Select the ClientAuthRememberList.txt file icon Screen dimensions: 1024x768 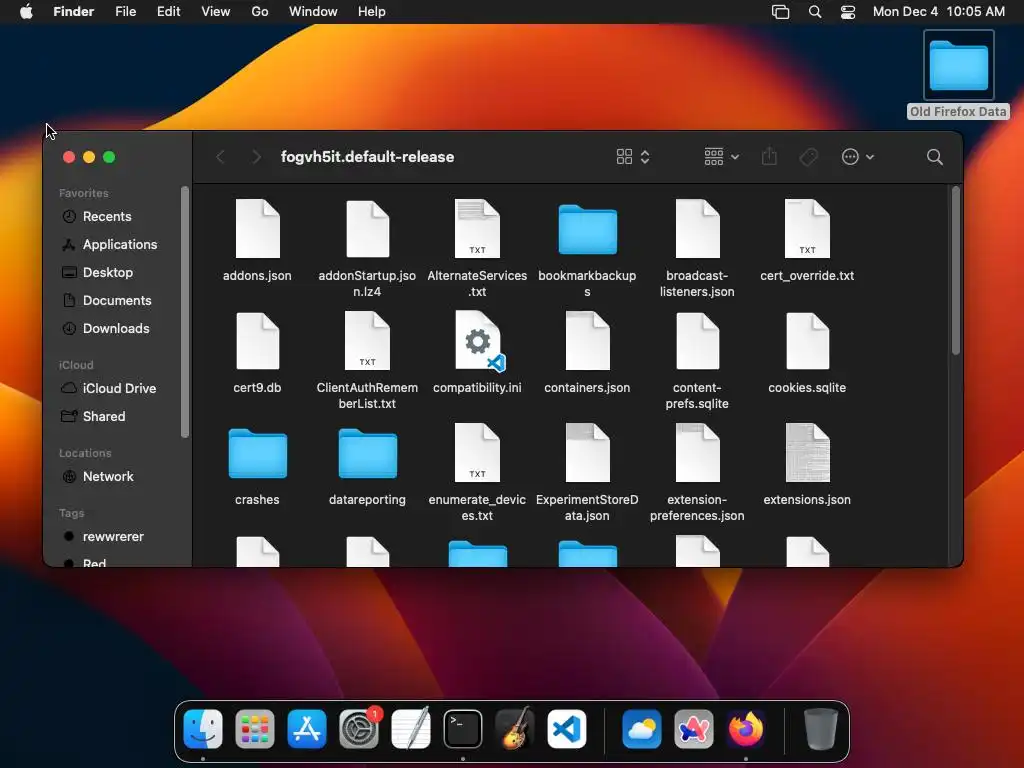coord(368,341)
